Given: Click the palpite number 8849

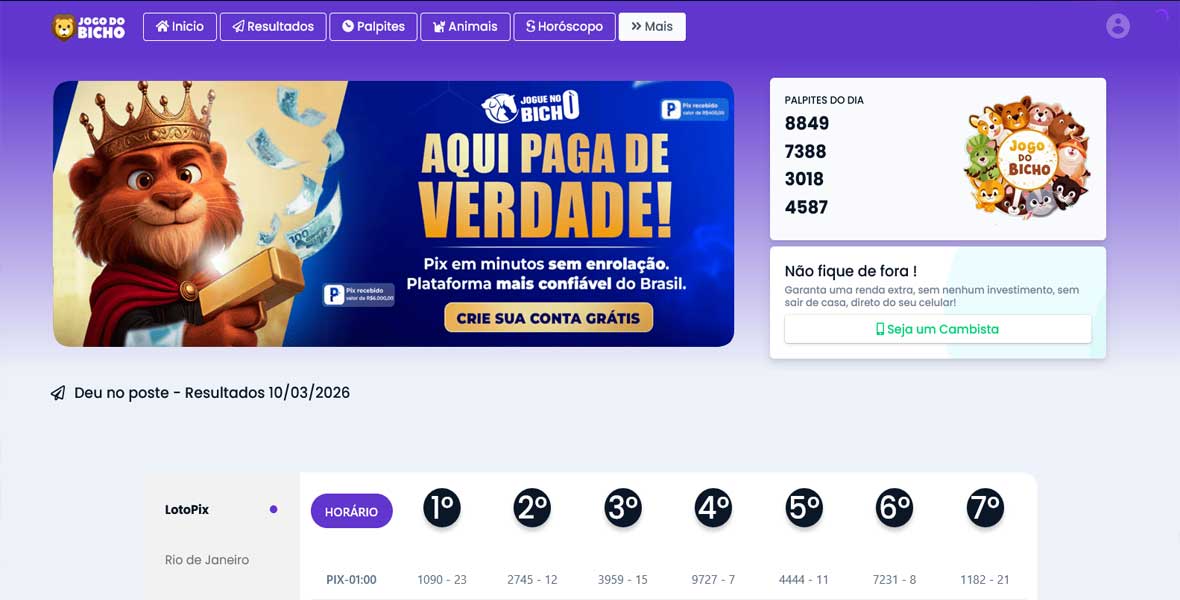Looking at the screenshot, I should 807,123.
